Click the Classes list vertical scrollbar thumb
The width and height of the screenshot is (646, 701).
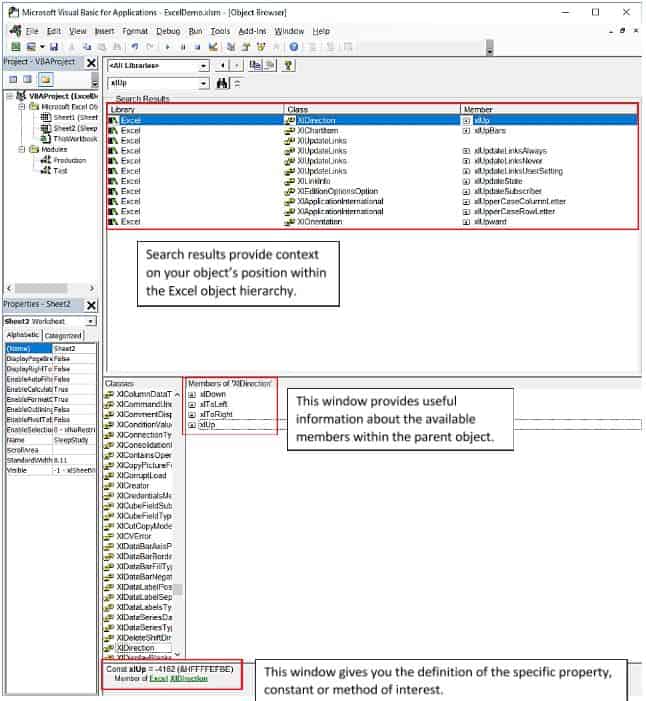(178, 589)
